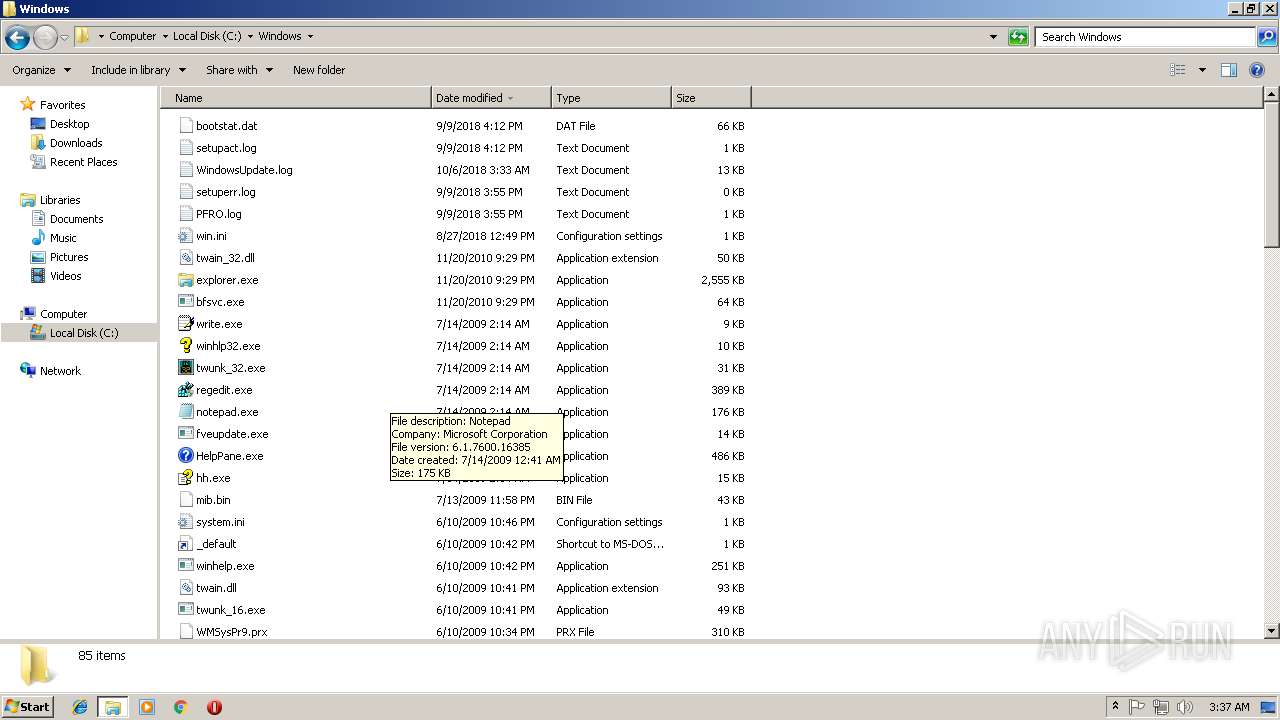Click the Start button
This screenshot has height=720, width=1280.
(27, 706)
